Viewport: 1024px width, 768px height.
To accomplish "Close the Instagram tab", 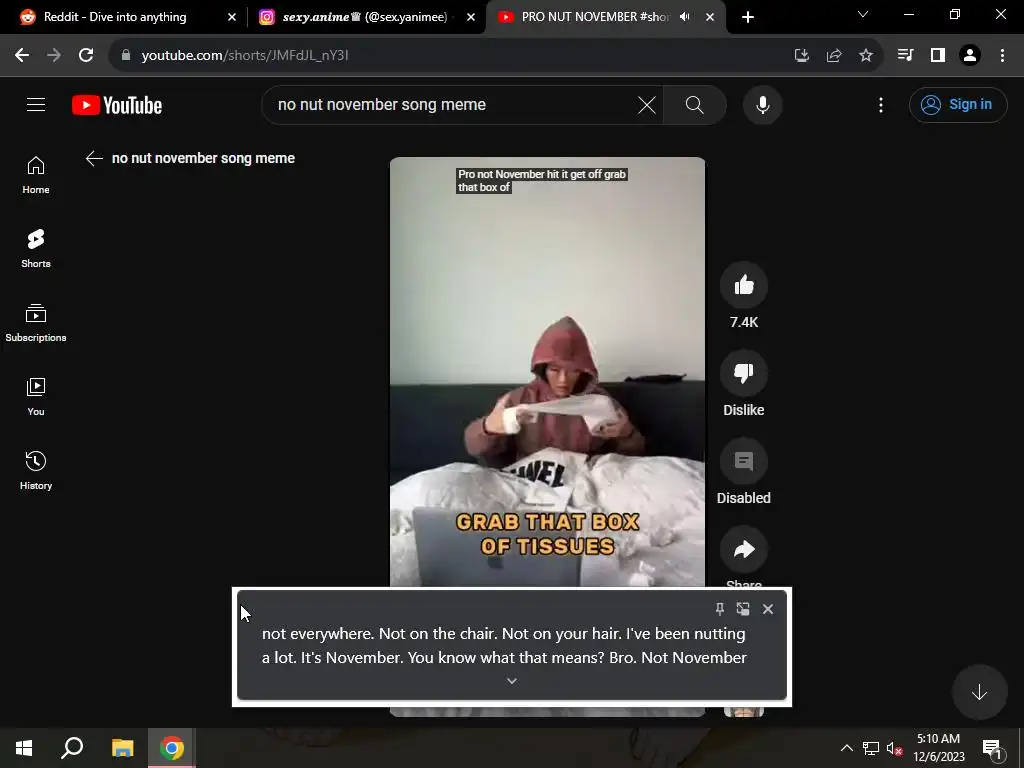I will [471, 17].
